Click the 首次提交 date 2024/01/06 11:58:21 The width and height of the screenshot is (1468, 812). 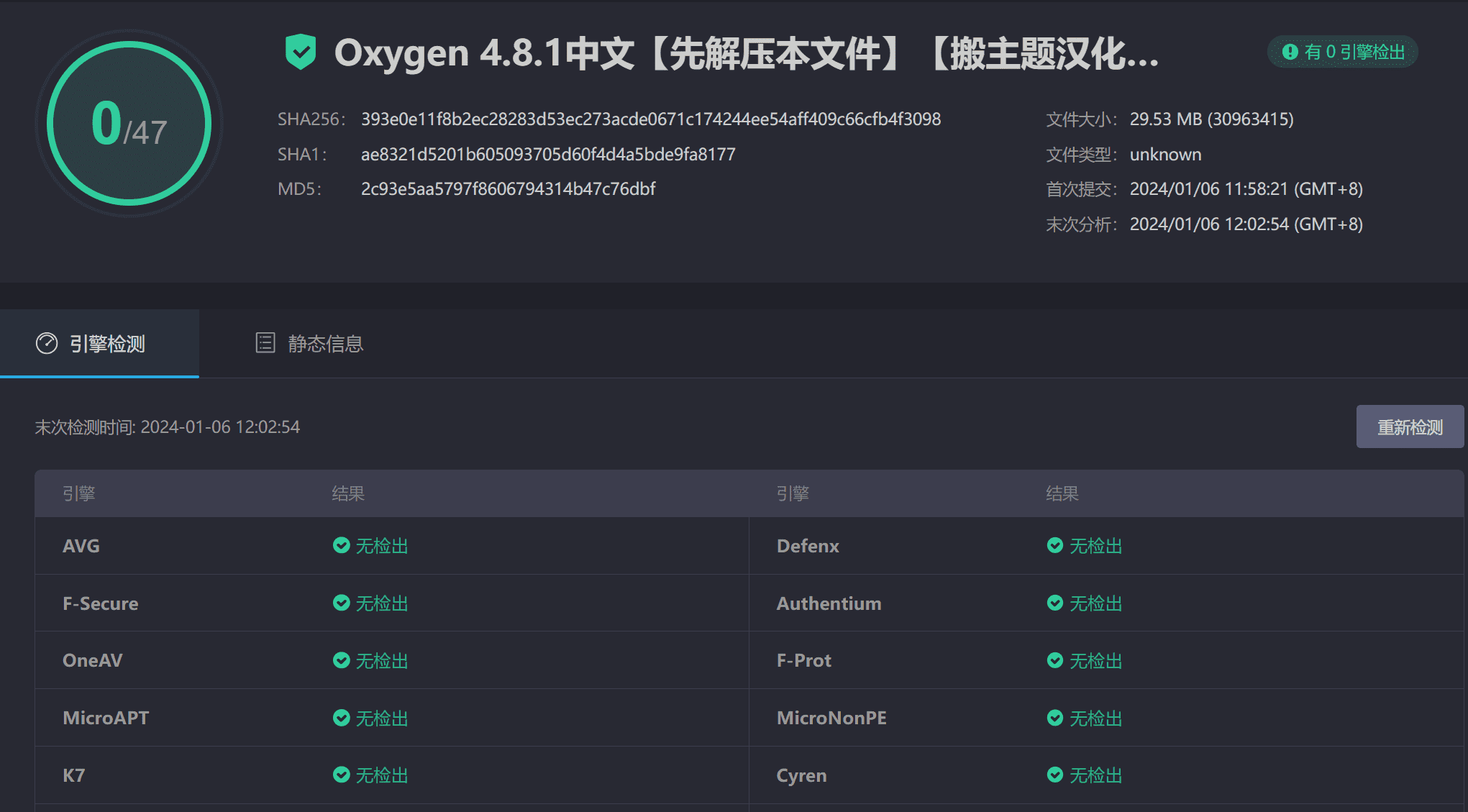tap(1246, 188)
